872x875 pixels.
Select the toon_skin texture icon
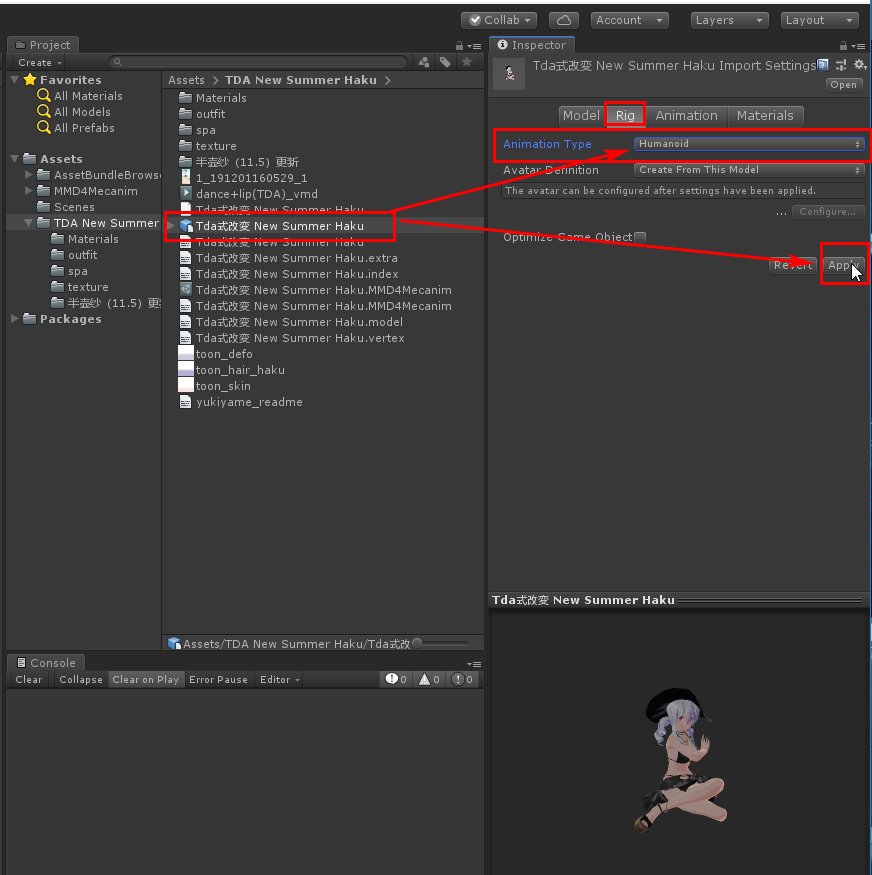[186, 386]
